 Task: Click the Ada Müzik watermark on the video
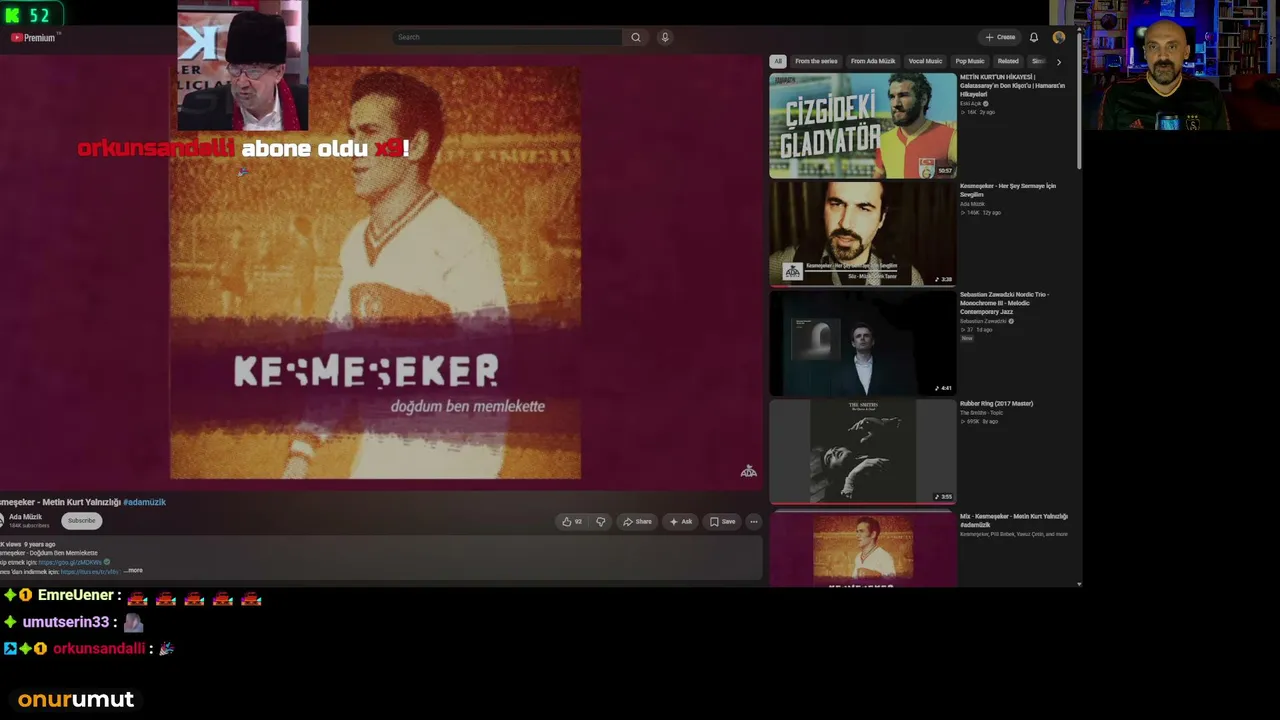[748, 471]
